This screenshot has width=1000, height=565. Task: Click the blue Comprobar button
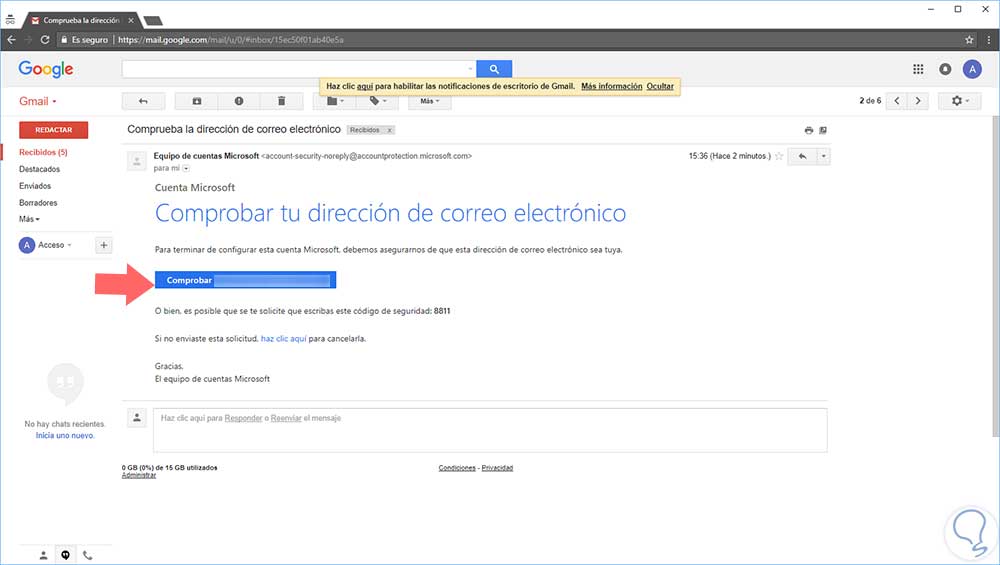coord(246,280)
